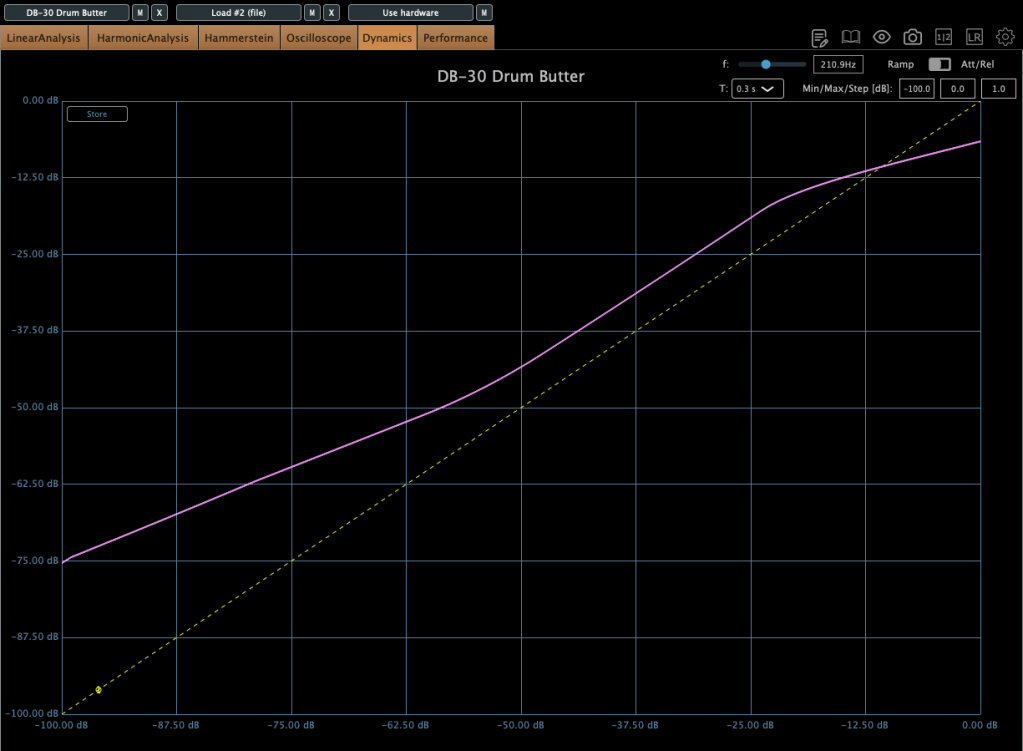Remove the Load #2 slot with X
The image size is (1023, 751).
coord(331,13)
